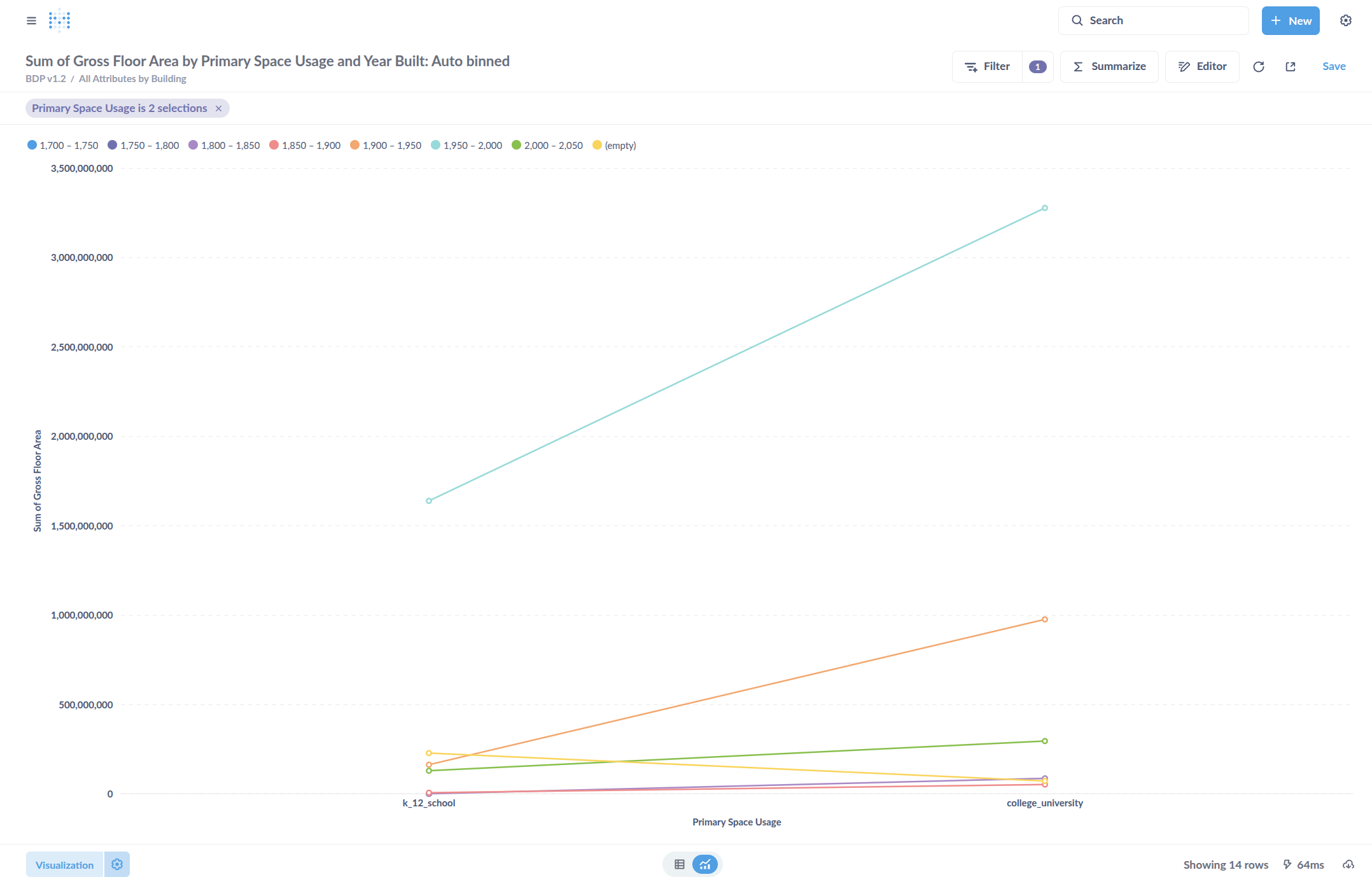1372x884 pixels.
Task: Remove the Primary Space Usage filter
Action: (218, 108)
